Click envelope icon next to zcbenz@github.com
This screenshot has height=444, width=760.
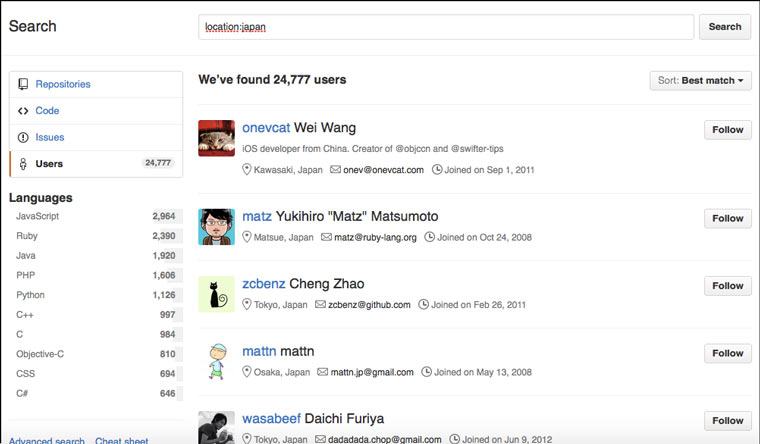tap(320, 304)
